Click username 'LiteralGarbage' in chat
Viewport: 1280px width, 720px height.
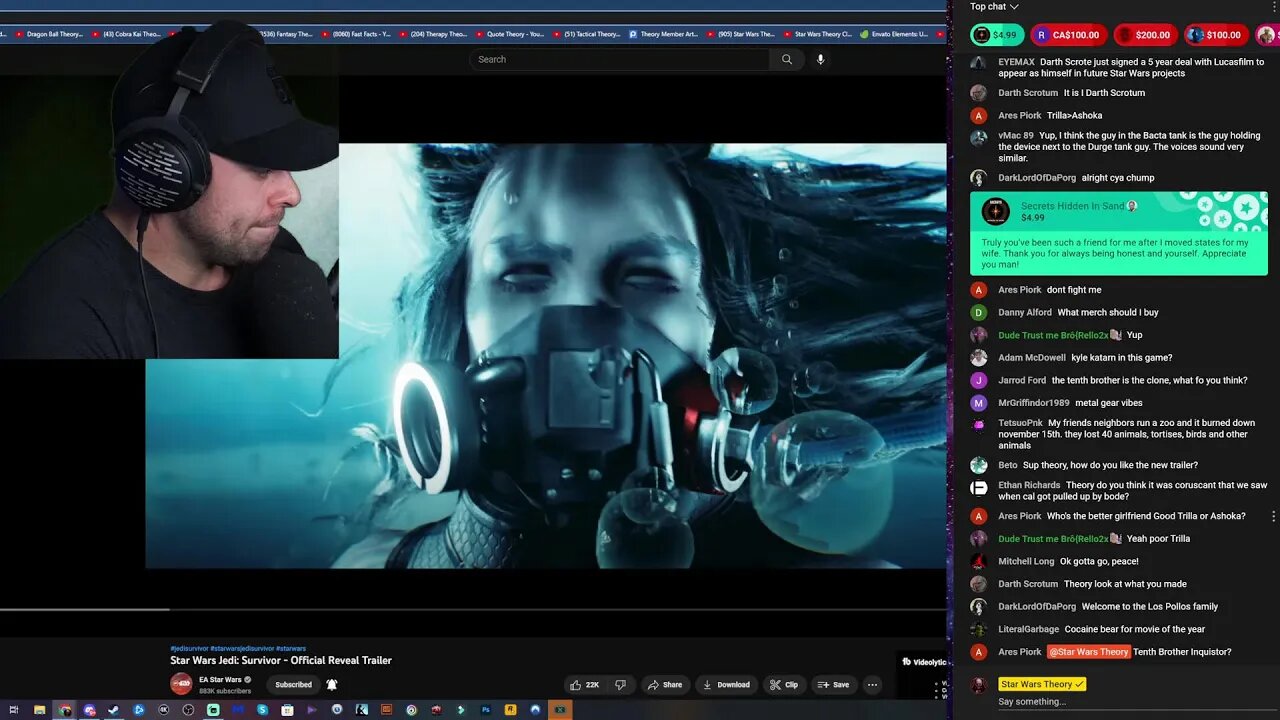(1028, 629)
